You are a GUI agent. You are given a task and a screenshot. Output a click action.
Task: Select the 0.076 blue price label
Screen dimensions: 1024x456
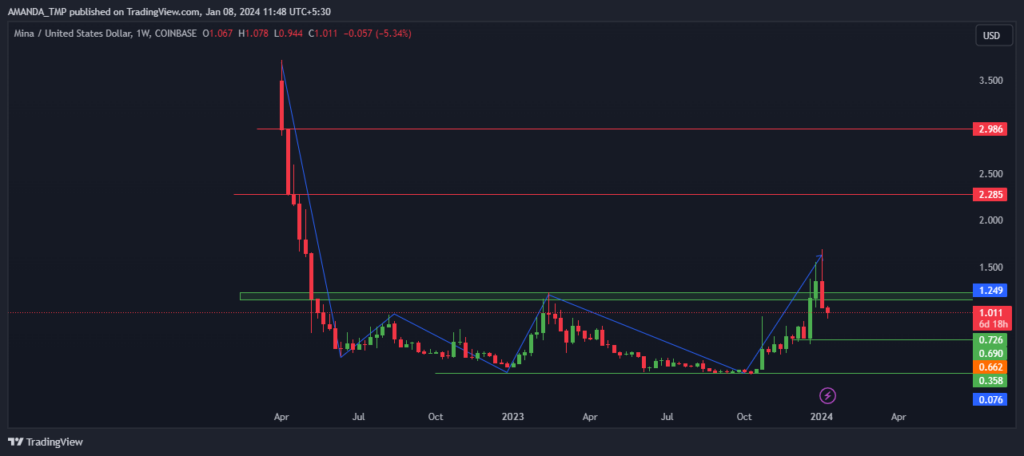tap(991, 400)
